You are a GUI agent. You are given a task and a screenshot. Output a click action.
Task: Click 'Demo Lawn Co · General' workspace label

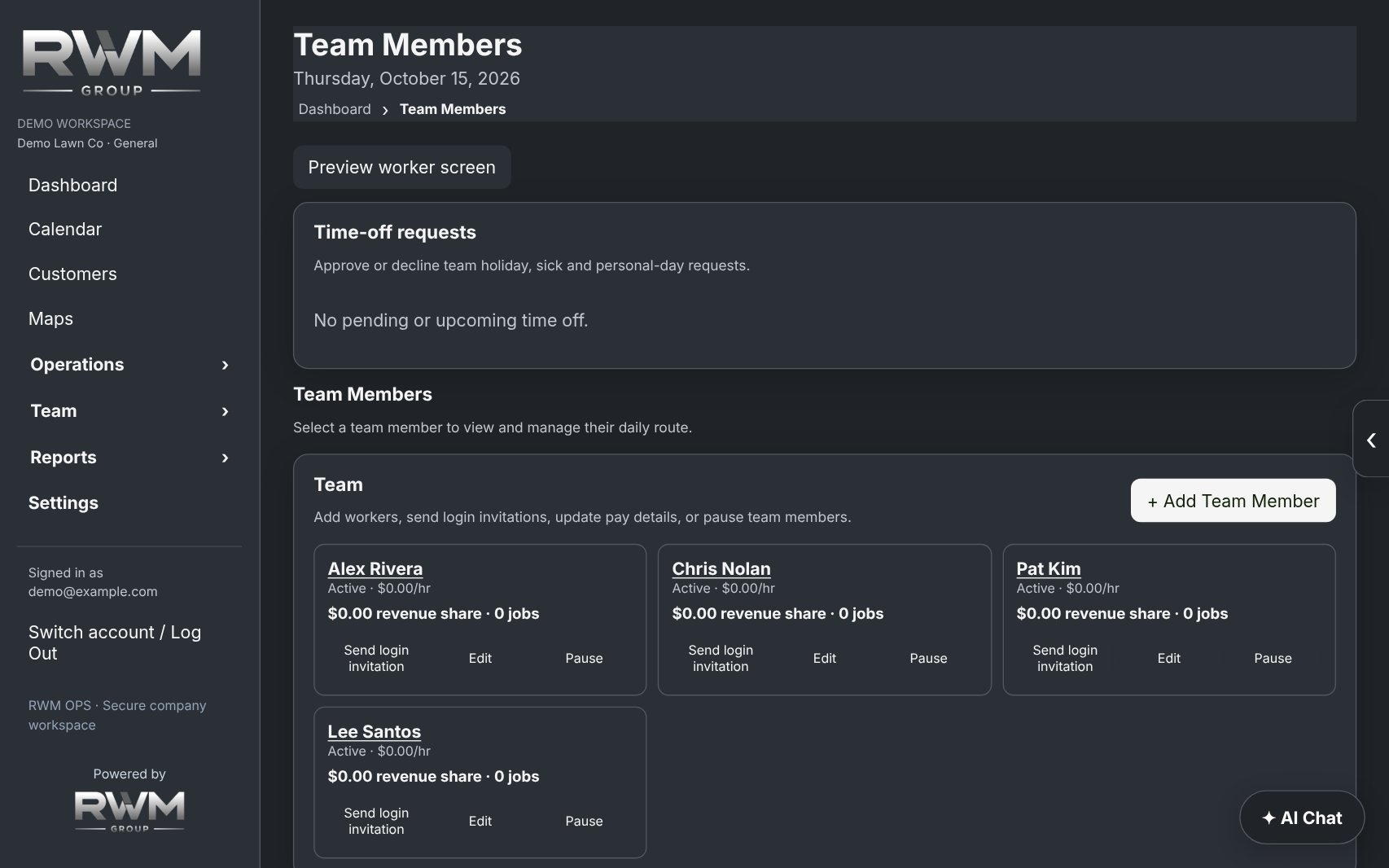click(x=87, y=142)
